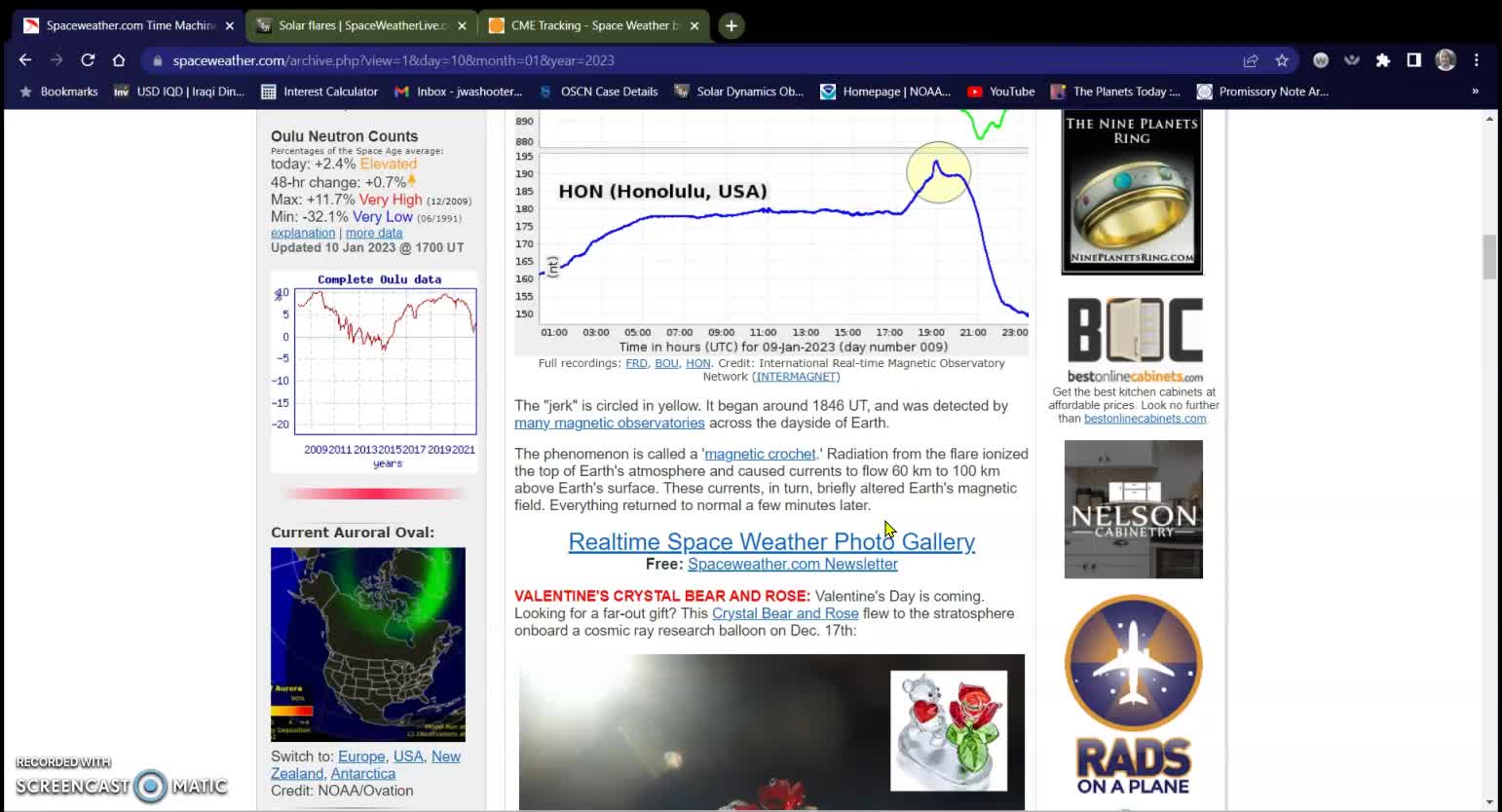
Task: View site information lock icon
Action: (x=157, y=60)
